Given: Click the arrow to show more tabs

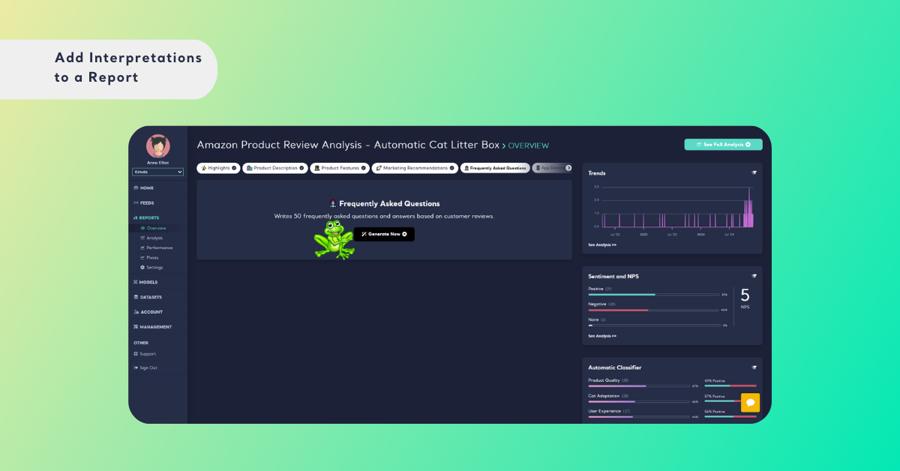Looking at the screenshot, I should pyautogui.click(x=568, y=168).
